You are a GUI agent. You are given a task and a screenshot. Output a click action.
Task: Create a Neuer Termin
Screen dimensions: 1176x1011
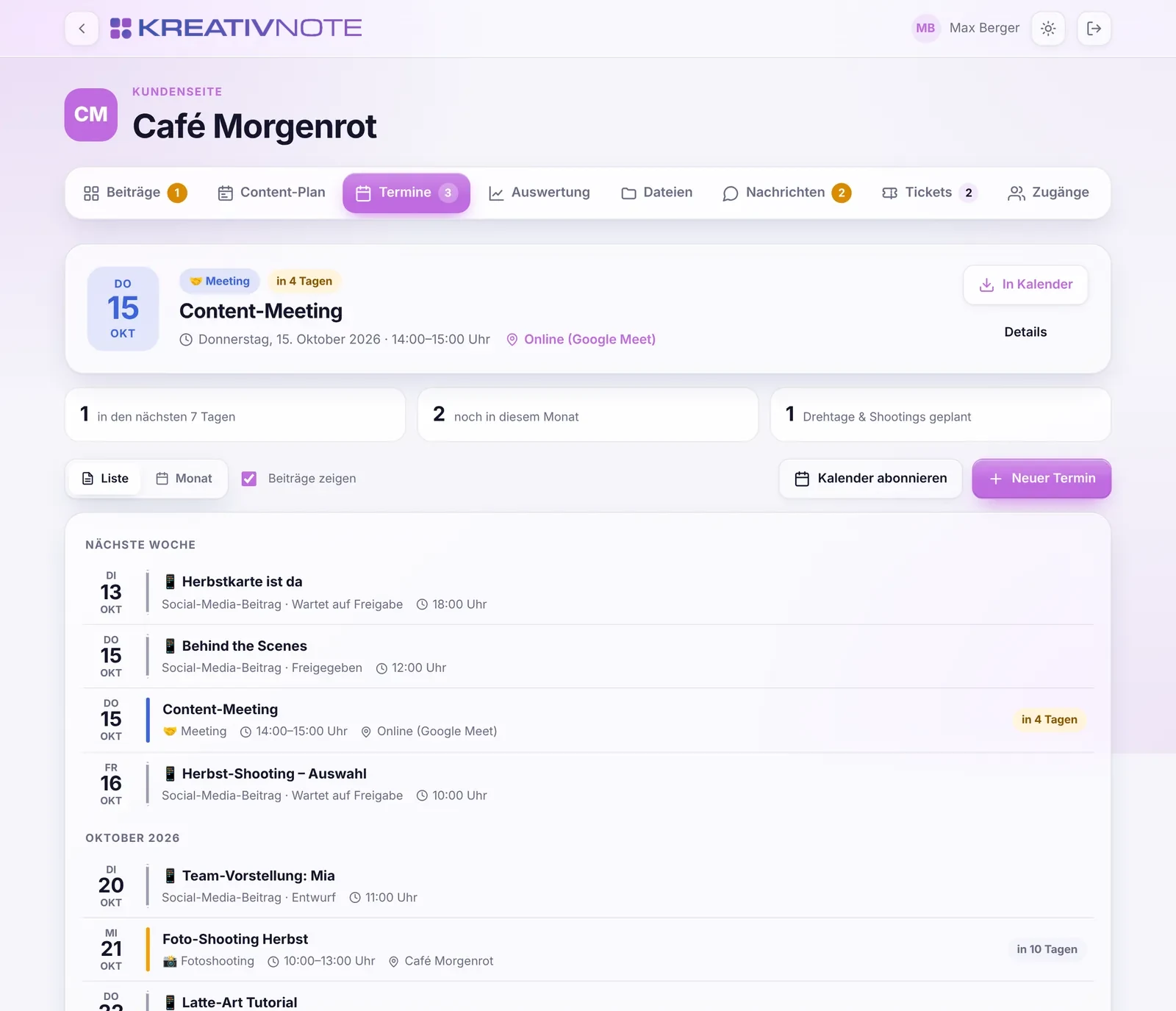click(1041, 479)
